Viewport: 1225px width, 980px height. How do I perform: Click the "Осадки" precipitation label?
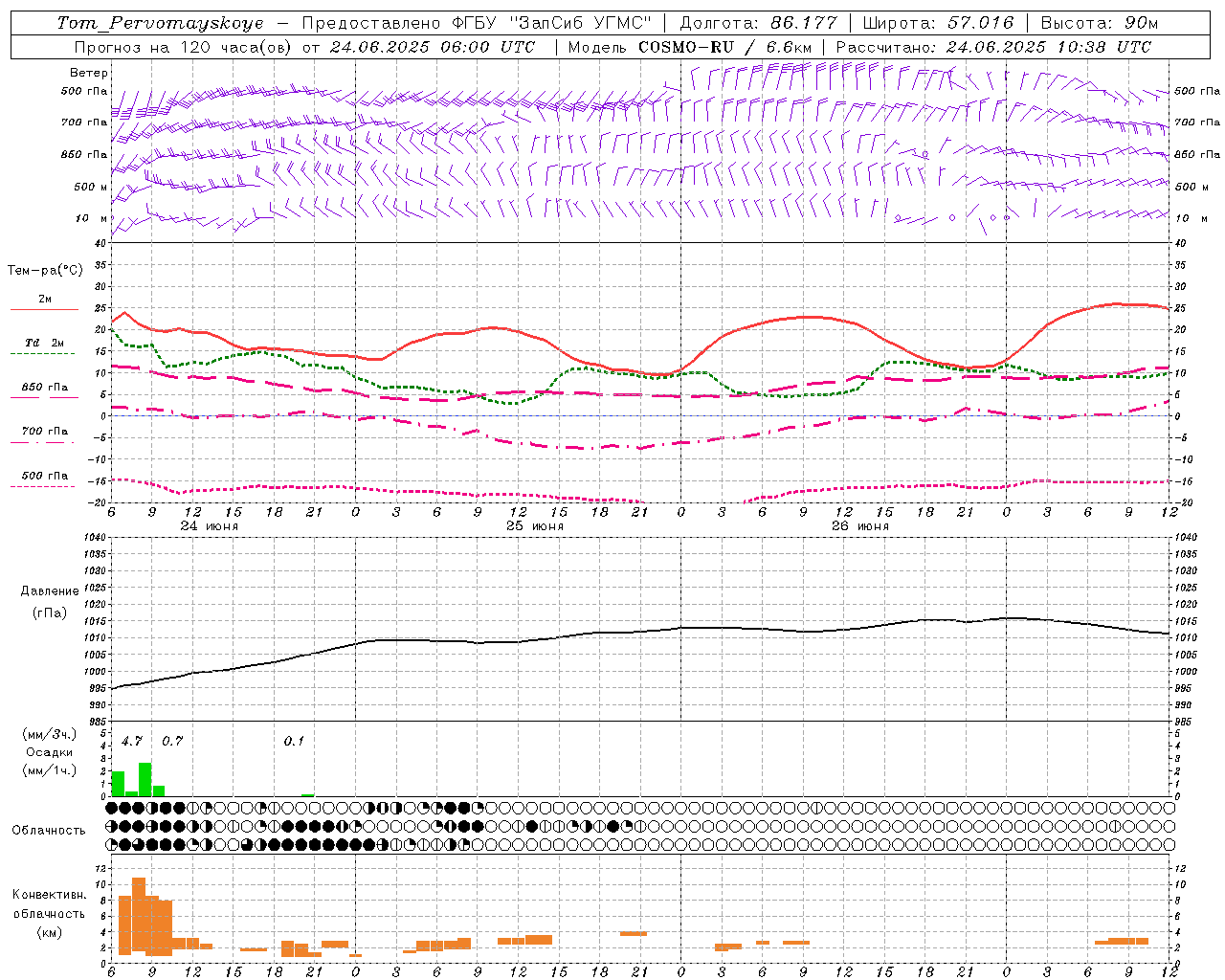pyautogui.click(x=49, y=752)
